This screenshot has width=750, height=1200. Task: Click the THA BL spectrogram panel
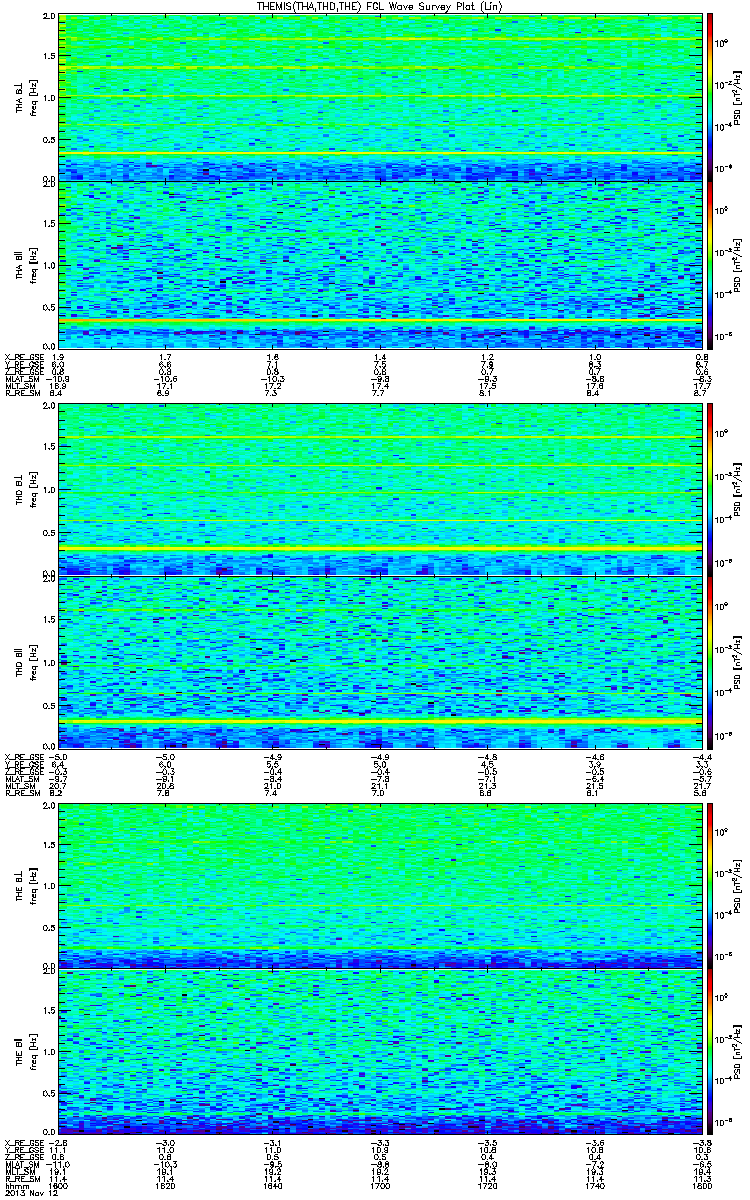pyautogui.click(x=380, y=97)
